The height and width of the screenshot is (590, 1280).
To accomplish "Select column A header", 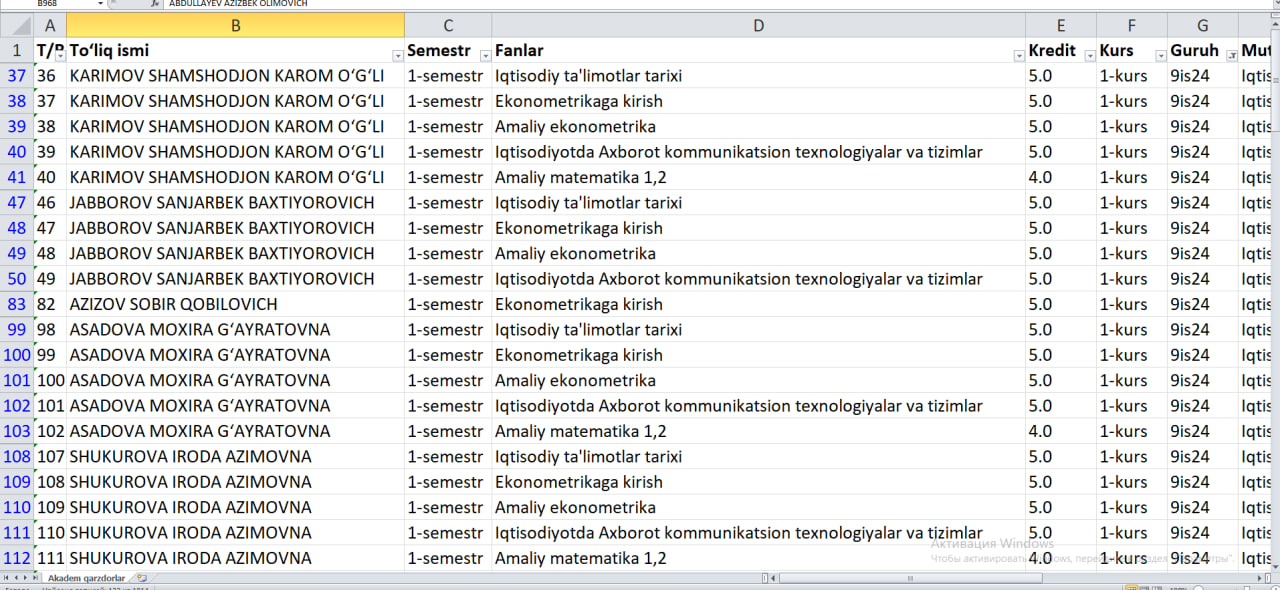I will pos(50,25).
